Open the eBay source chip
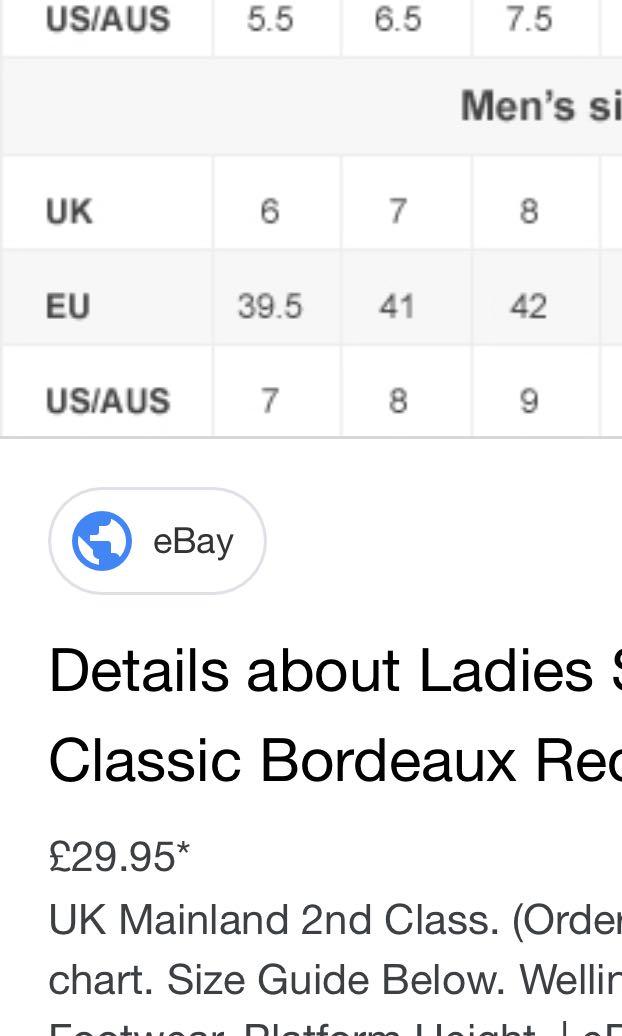This screenshot has height=1036, width=622. 157,541
